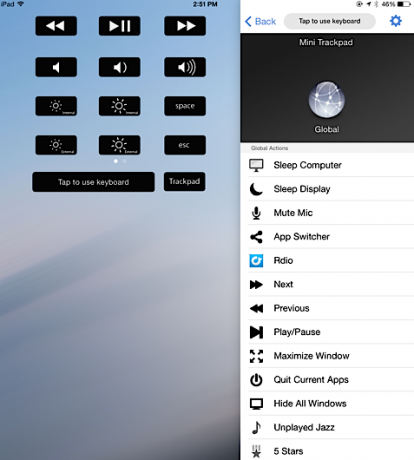Open settings with the gear icon
The image size is (414, 460).
396,21
